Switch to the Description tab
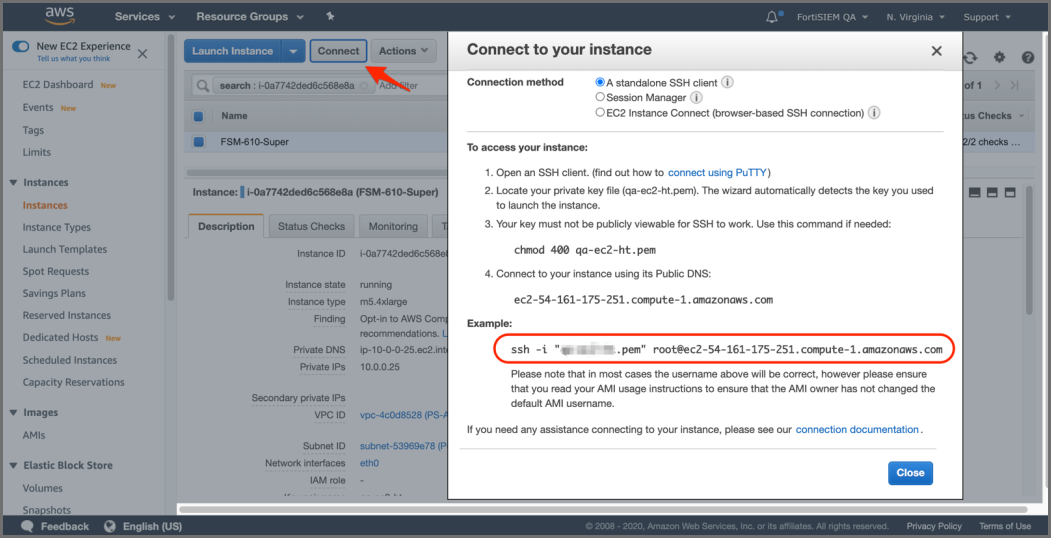1051x538 pixels. click(x=226, y=226)
